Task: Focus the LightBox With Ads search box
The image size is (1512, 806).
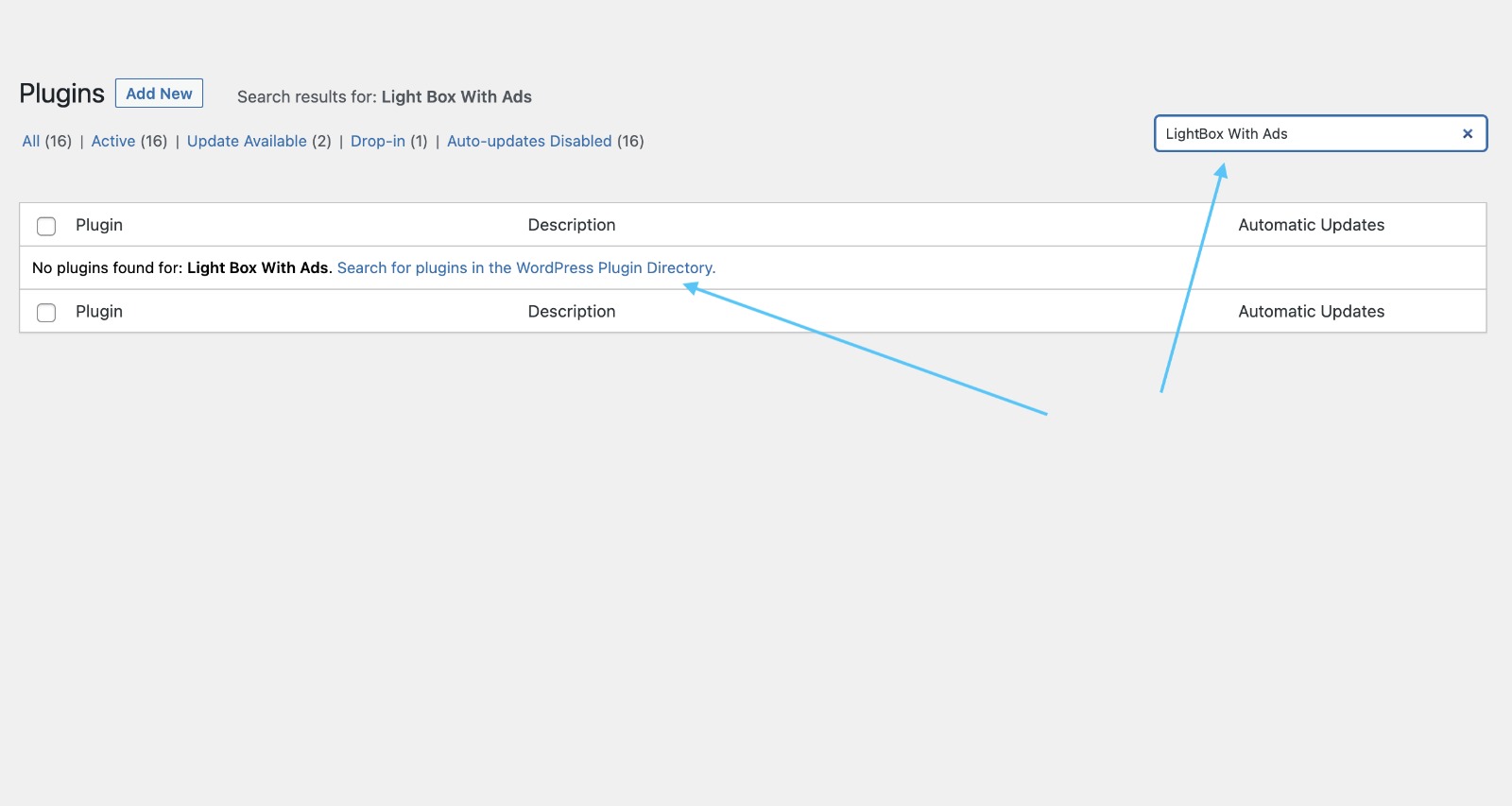Action: [x=1309, y=133]
